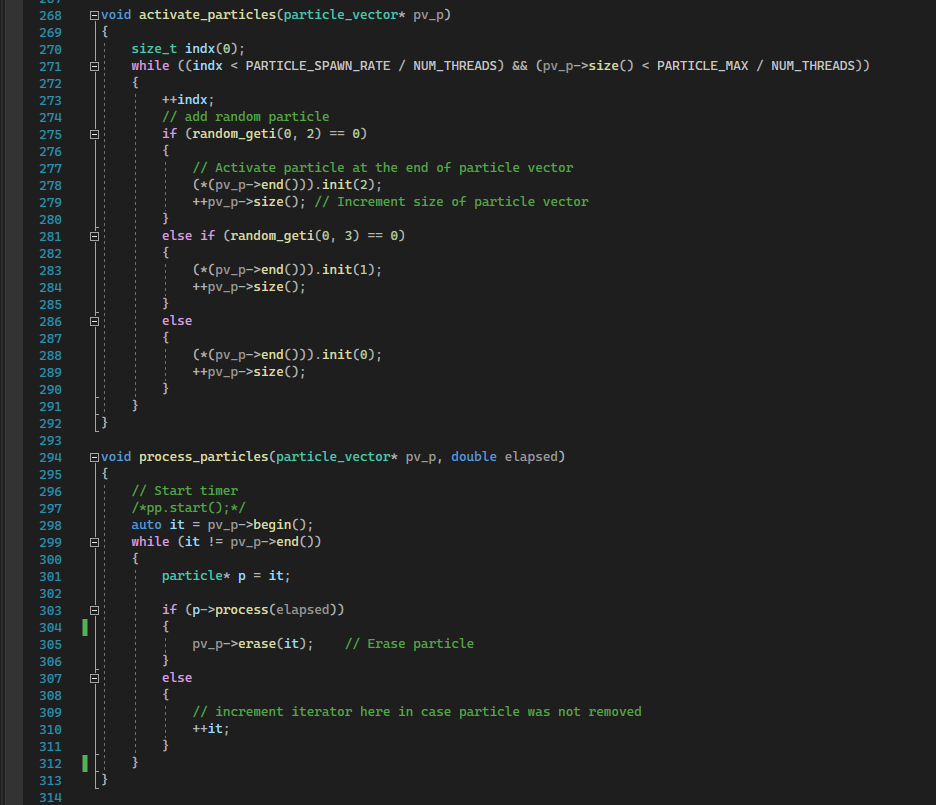
Task: Click the '// Erase particle' comment
Action: point(409,644)
